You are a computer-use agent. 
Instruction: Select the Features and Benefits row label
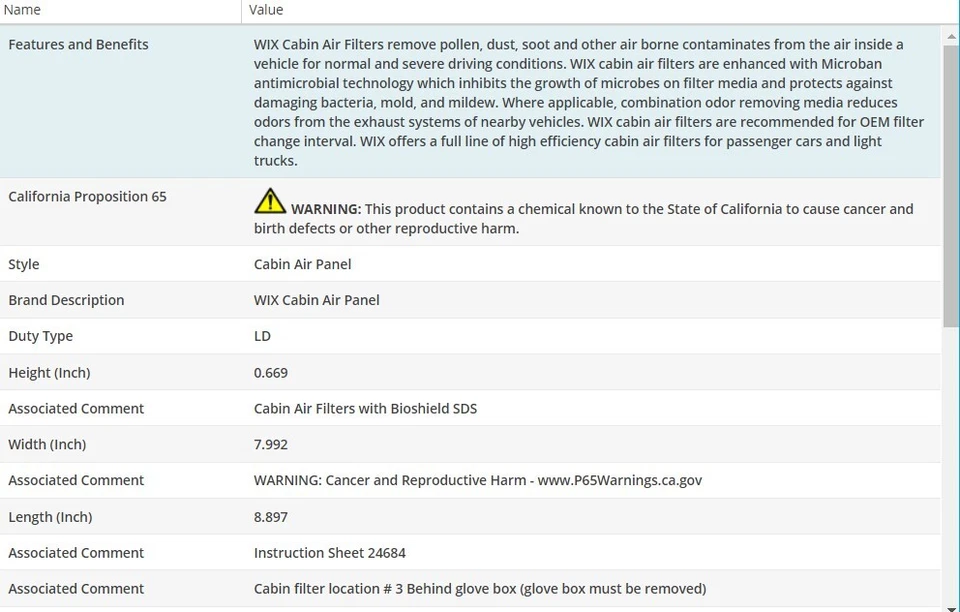(x=78, y=45)
